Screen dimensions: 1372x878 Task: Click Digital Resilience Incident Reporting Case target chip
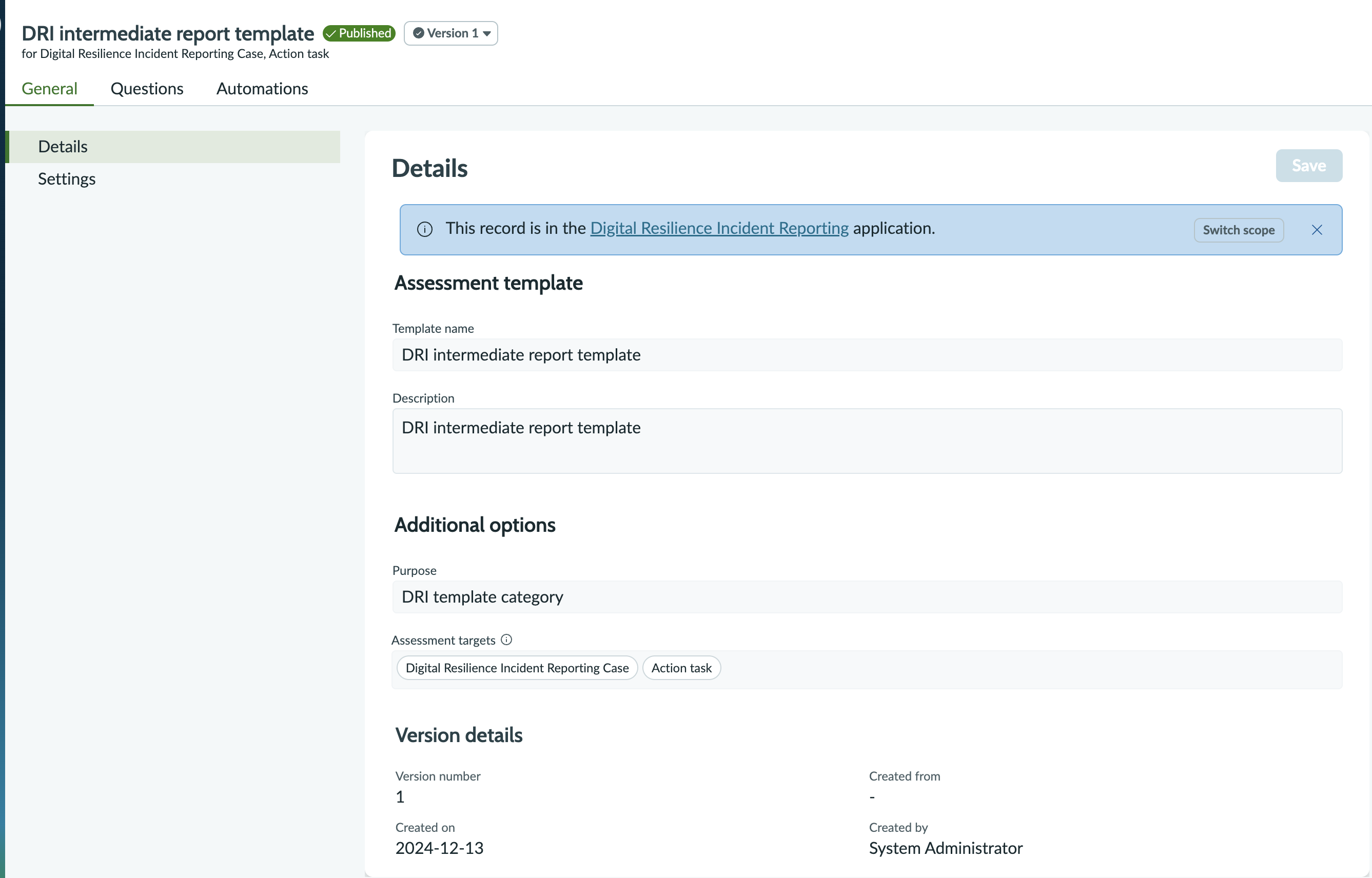pos(517,668)
